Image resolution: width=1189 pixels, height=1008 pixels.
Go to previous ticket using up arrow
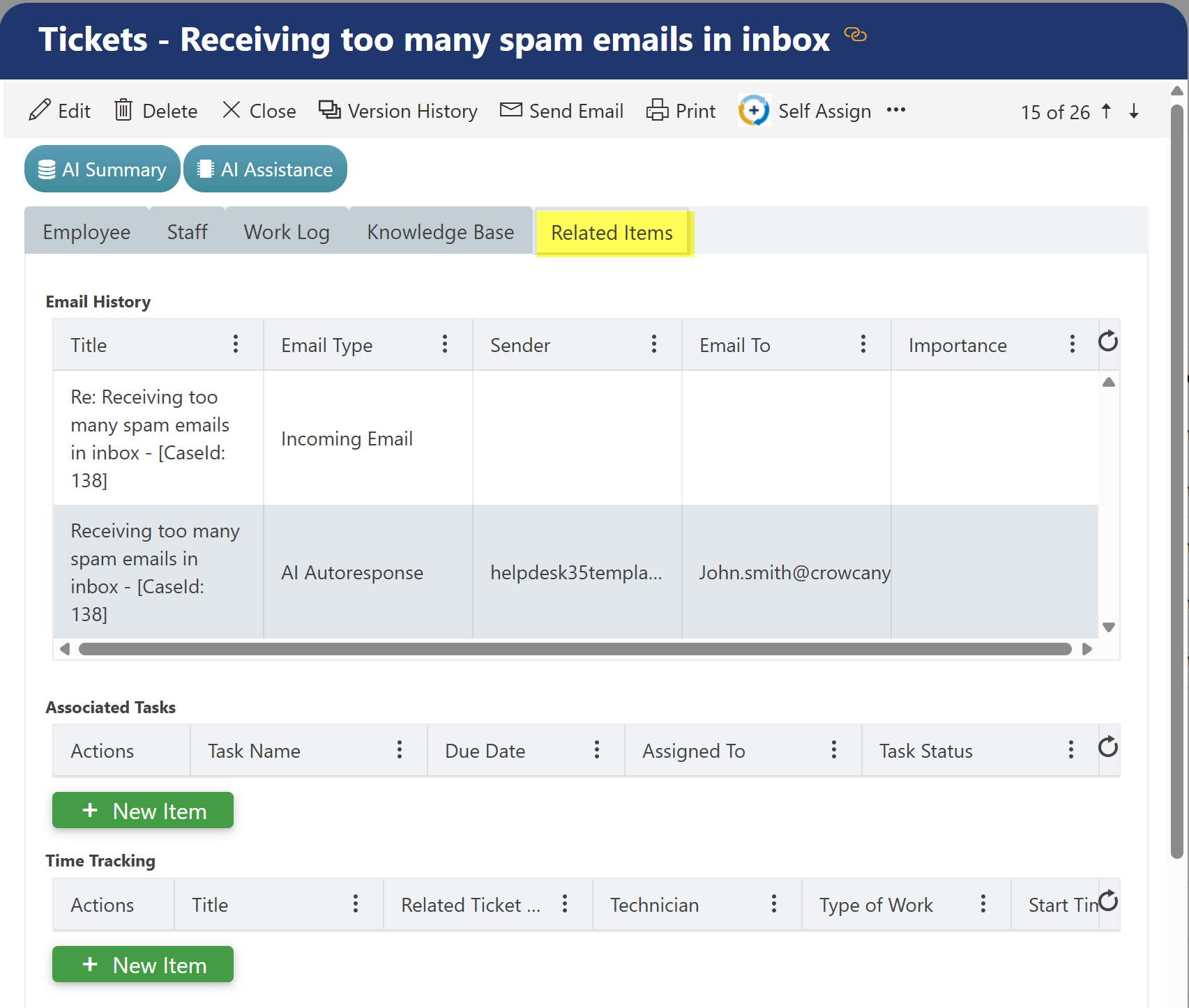(1107, 112)
